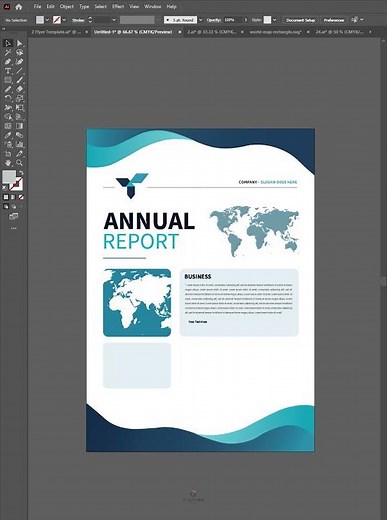Screen dimensions: 387x520
Task: Activate the Artboard tool
Action: [x=8, y=154]
